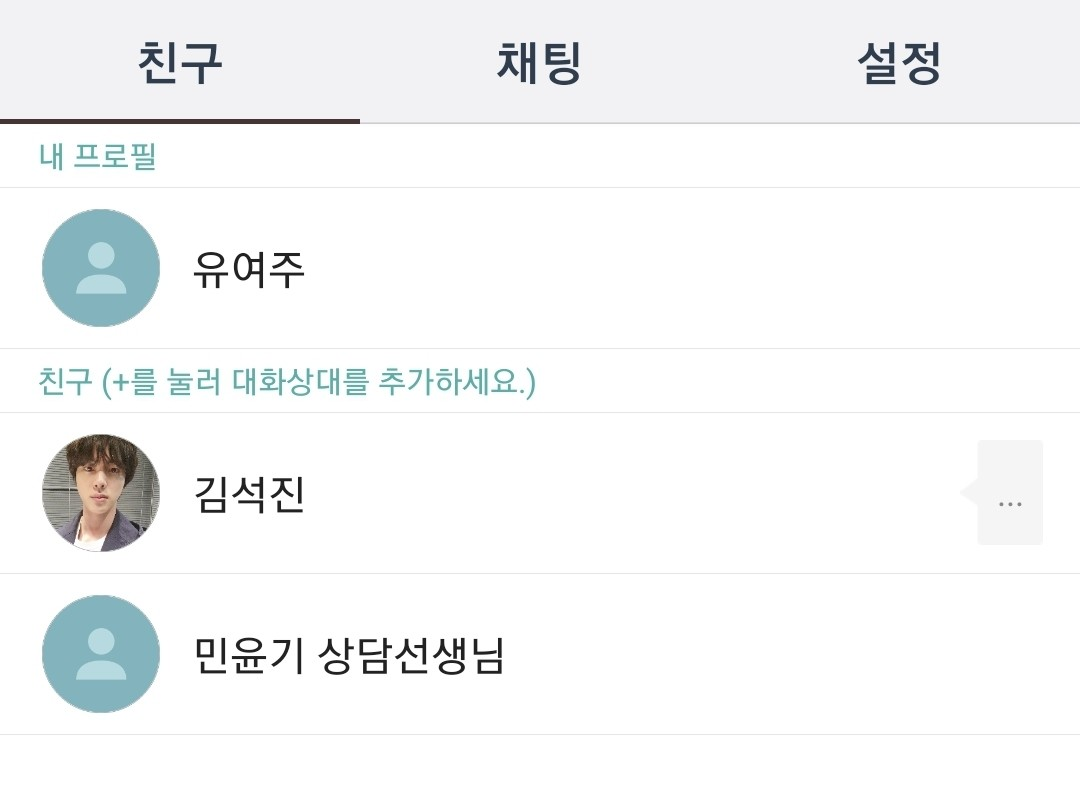Open 유여주's default profile avatar
1080x810 pixels.
[101, 268]
